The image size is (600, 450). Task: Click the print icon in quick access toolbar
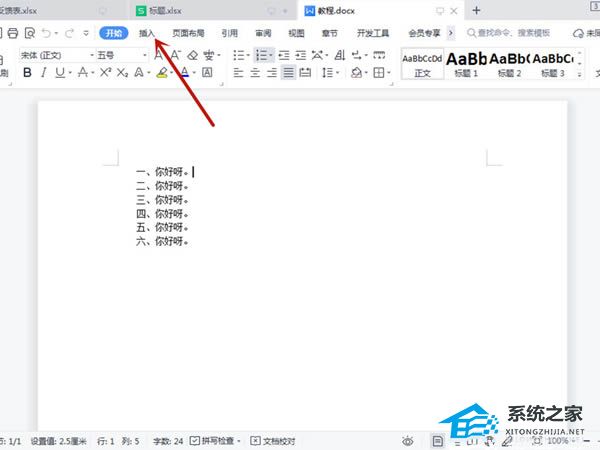pyautogui.click(x=13, y=33)
